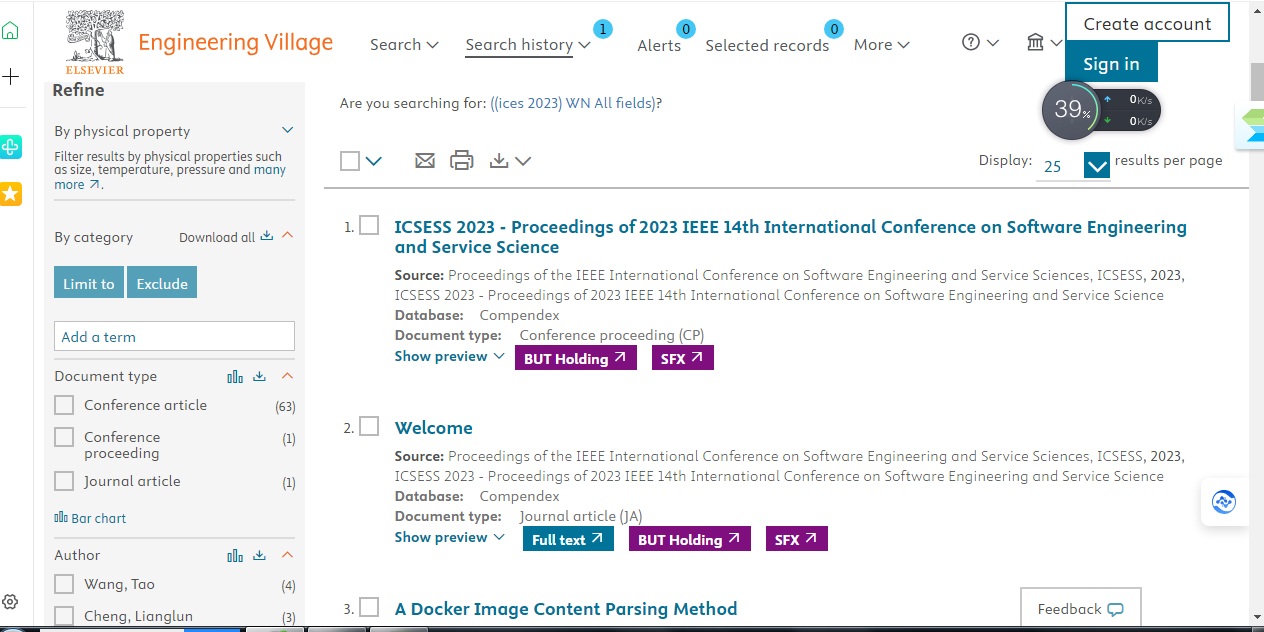Open BUT Holding for ICSESS 2023 result
The width and height of the screenshot is (1264, 632).
(x=576, y=358)
